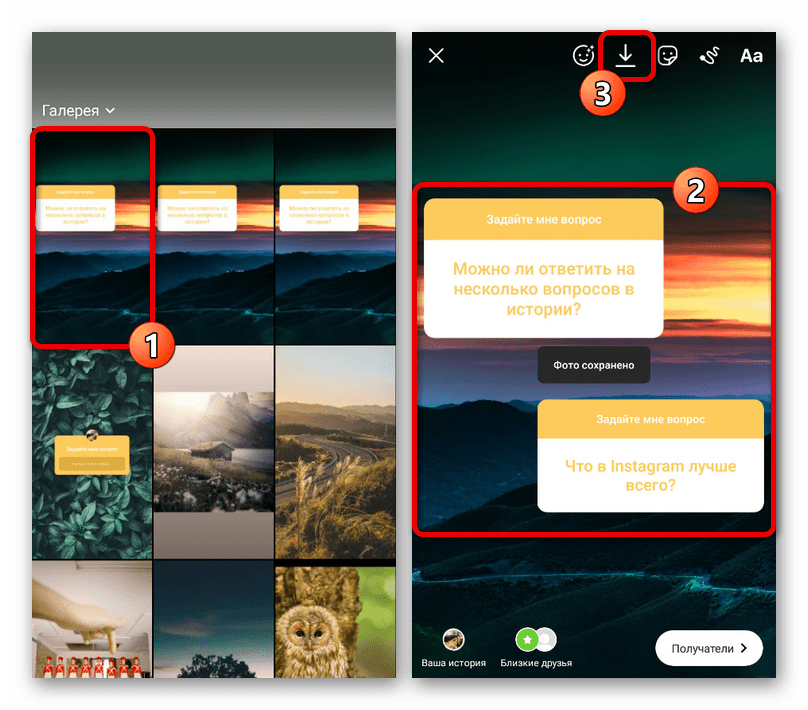Viewport: 808px width, 710px height.
Task: Select first sunset story thumbnail in gallery
Action: click(92, 236)
